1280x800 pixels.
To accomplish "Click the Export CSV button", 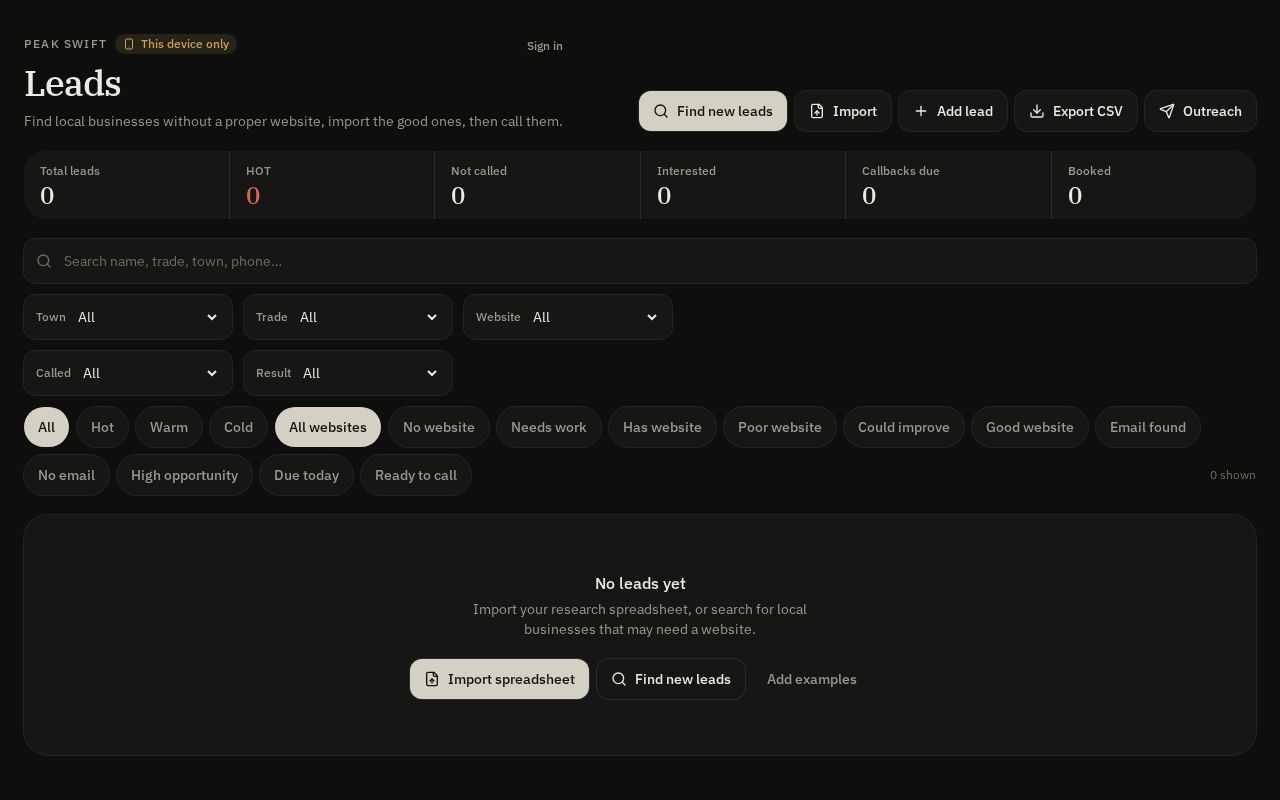I will pyautogui.click(x=1076, y=111).
